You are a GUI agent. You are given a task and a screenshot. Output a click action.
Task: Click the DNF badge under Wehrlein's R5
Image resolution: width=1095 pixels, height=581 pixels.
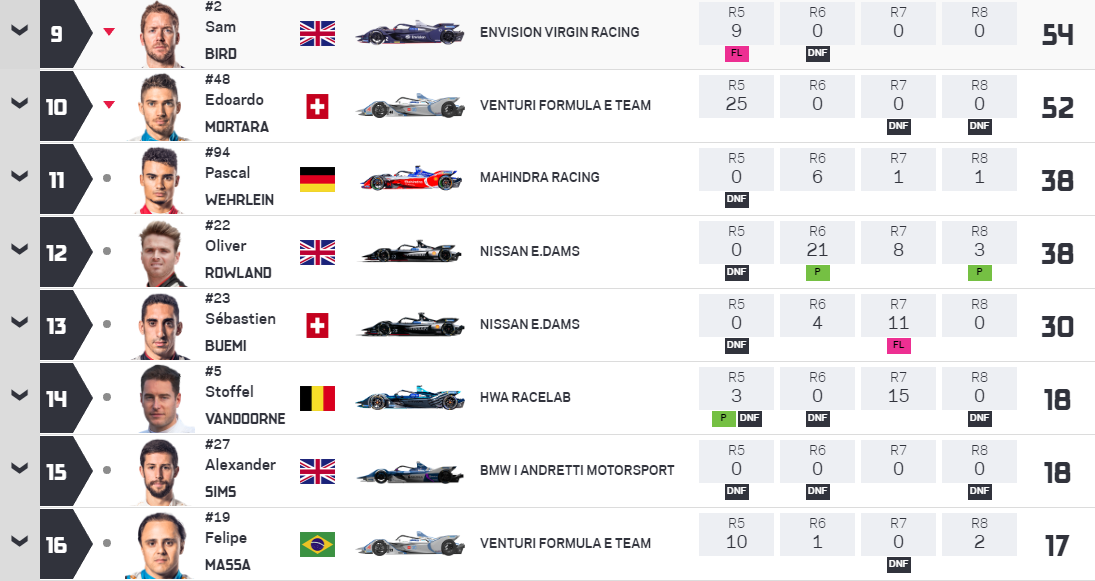737,199
